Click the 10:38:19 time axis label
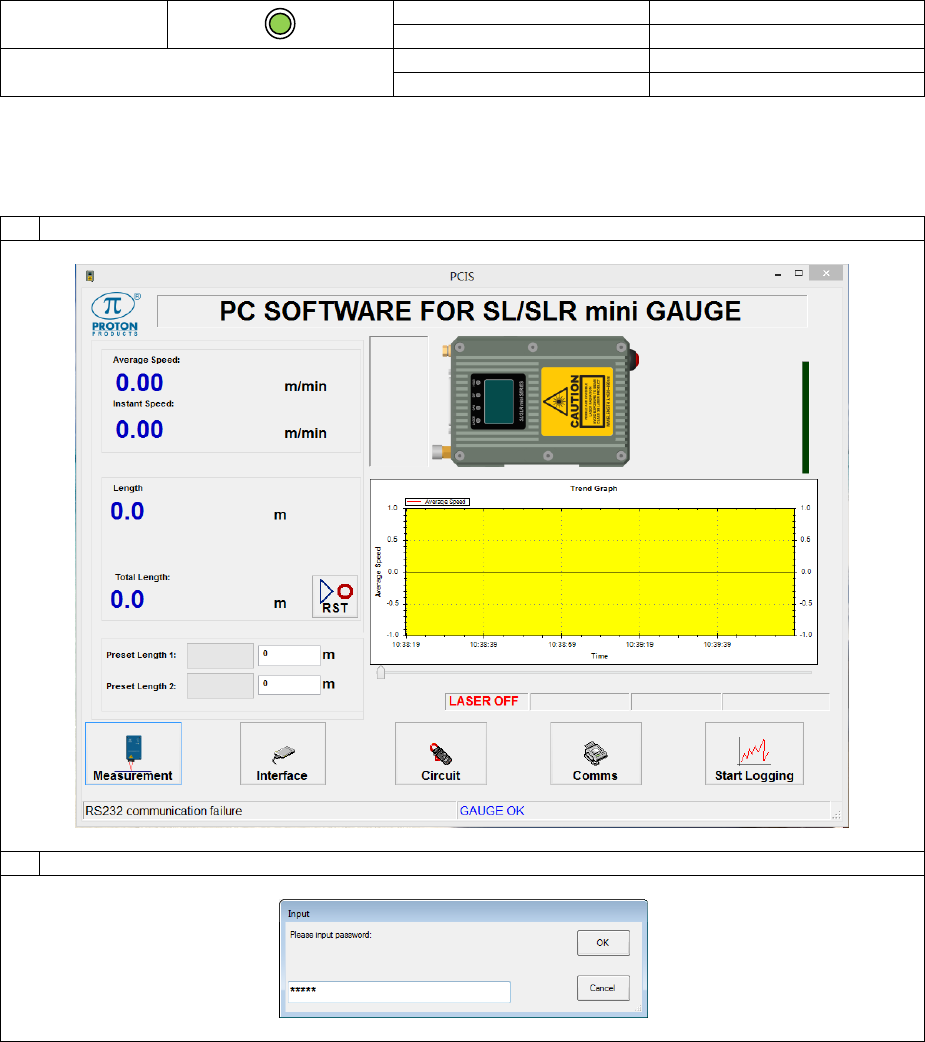The image size is (925, 1042). tap(406, 644)
